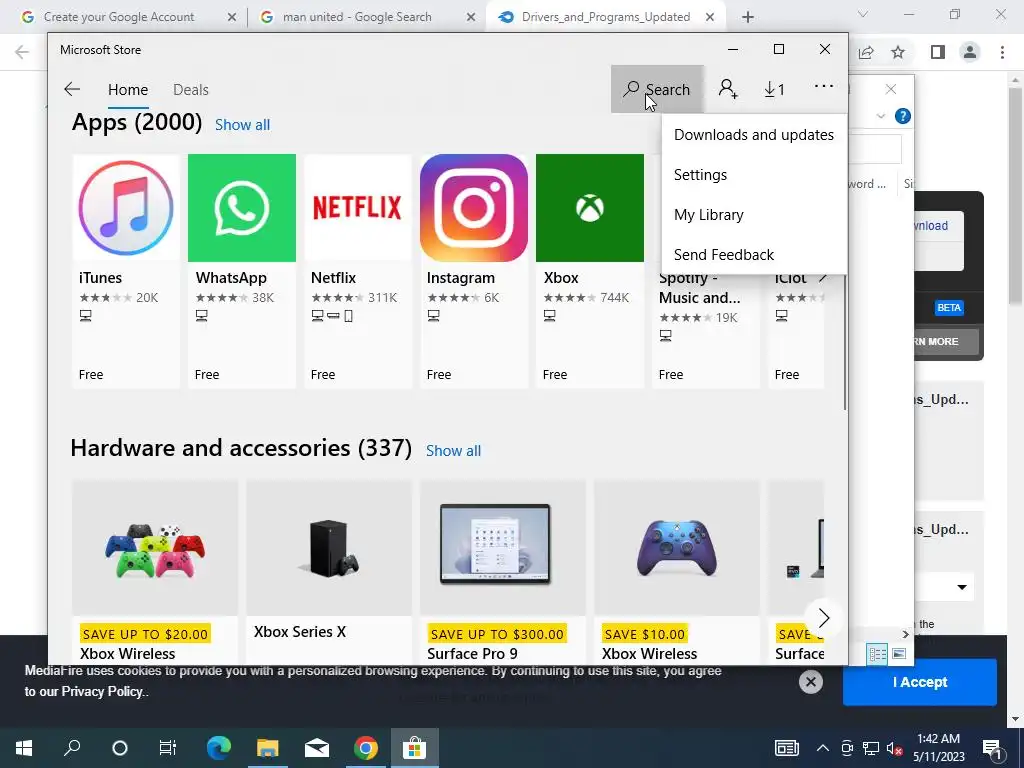Switch to the Home tab
The image size is (1024, 768).
coord(128,89)
